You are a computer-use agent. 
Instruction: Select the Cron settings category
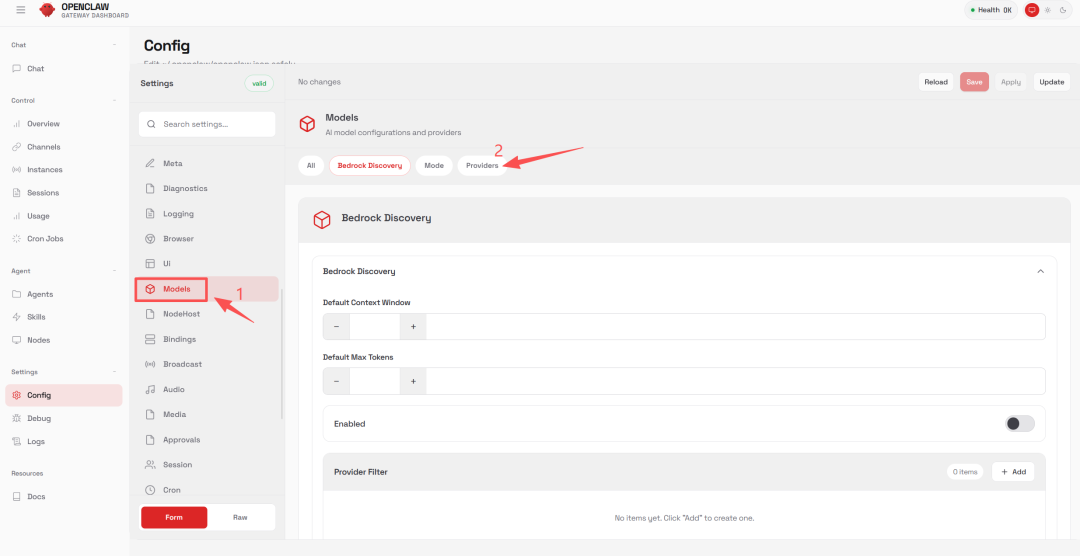click(207, 490)
